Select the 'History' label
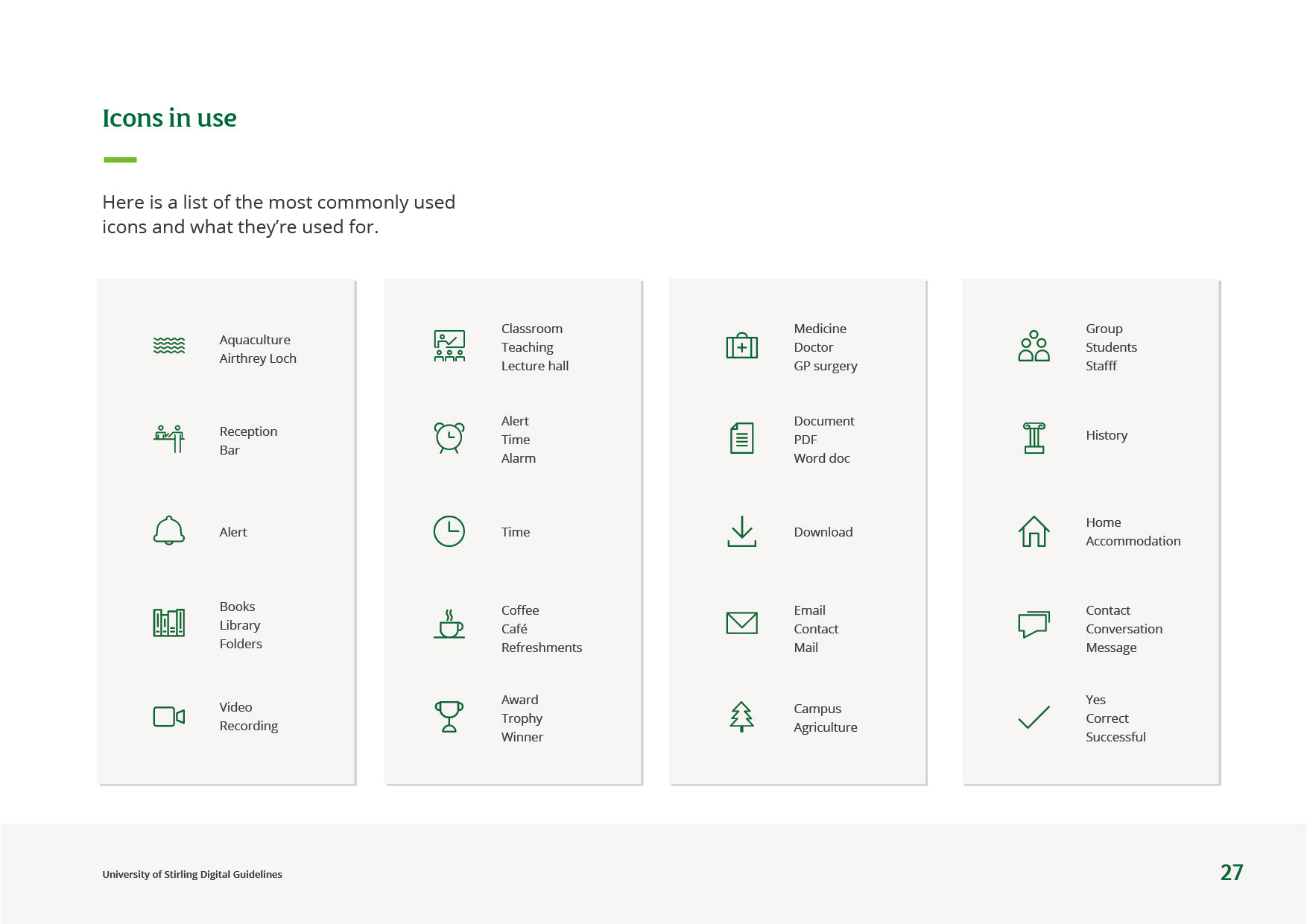1307x924 pixels. [1107, 435]
